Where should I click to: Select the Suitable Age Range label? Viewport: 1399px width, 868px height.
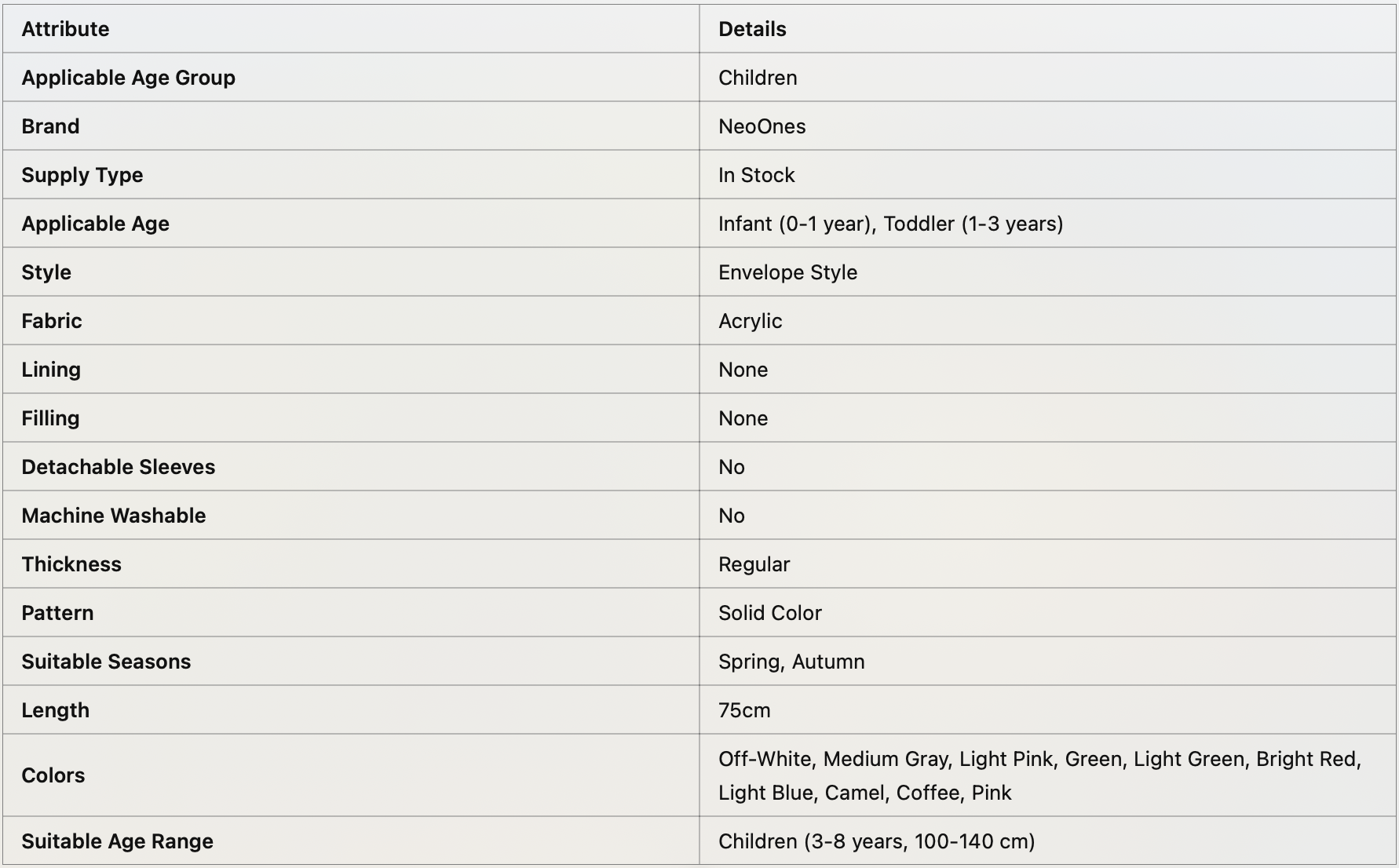pos(117,841)
